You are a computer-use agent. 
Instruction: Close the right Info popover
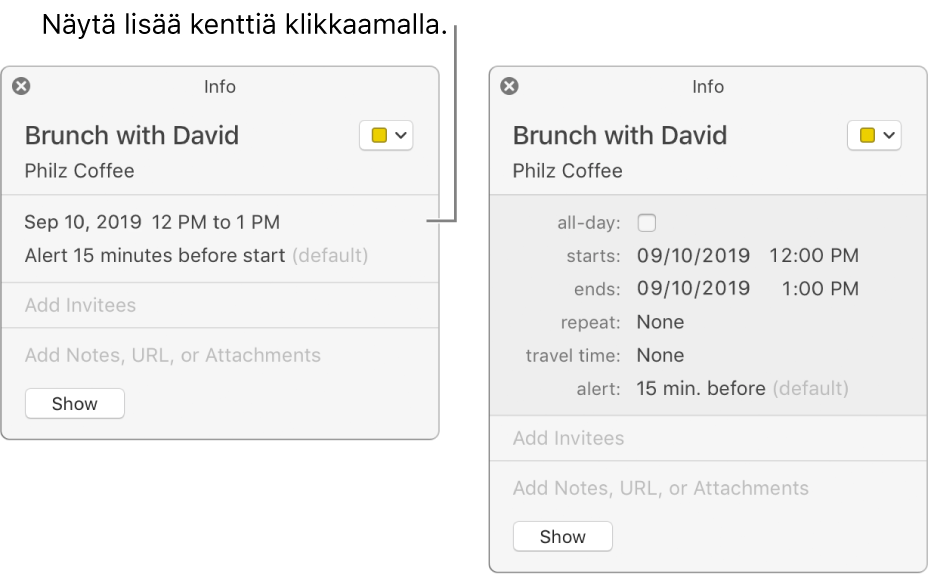click(x=509, y=86)
